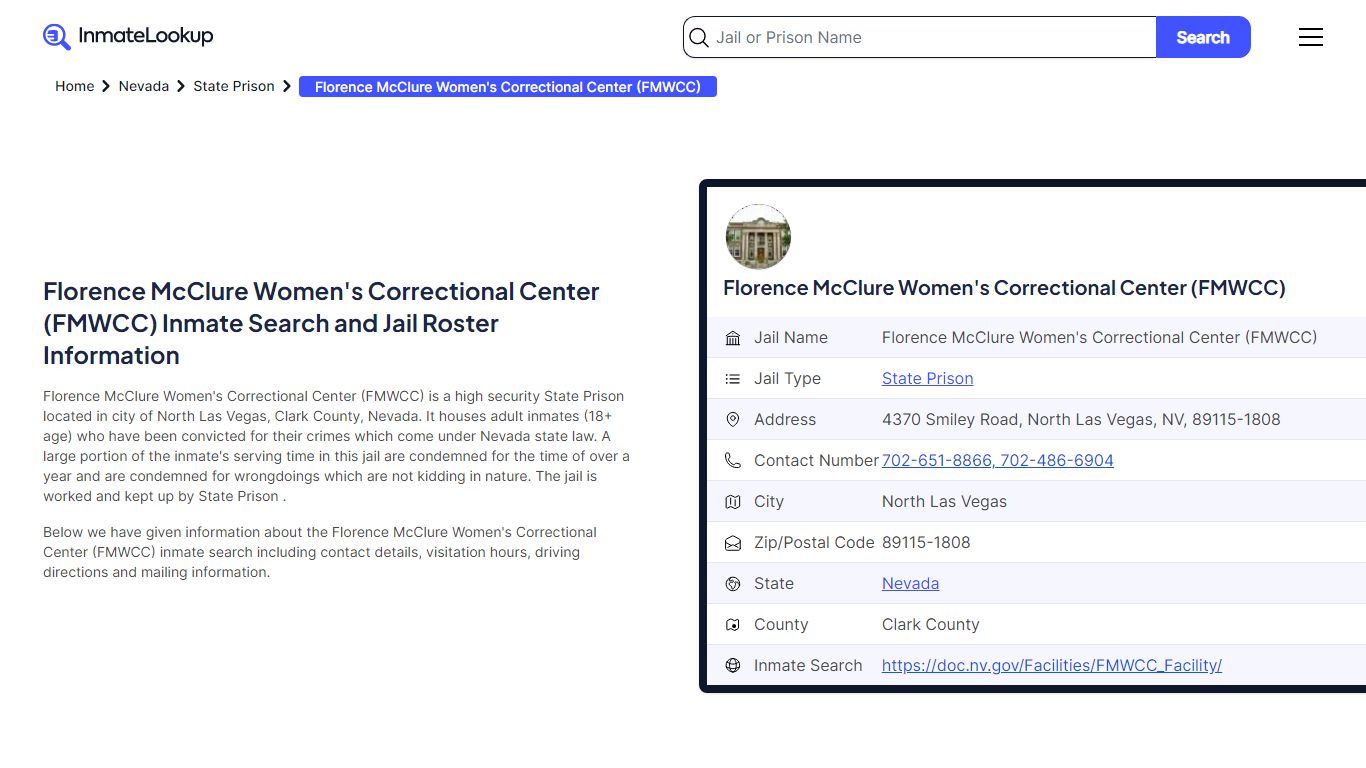Click the 'Contact Number' row label
This screenshot has height=768, width=1366.
816,460
